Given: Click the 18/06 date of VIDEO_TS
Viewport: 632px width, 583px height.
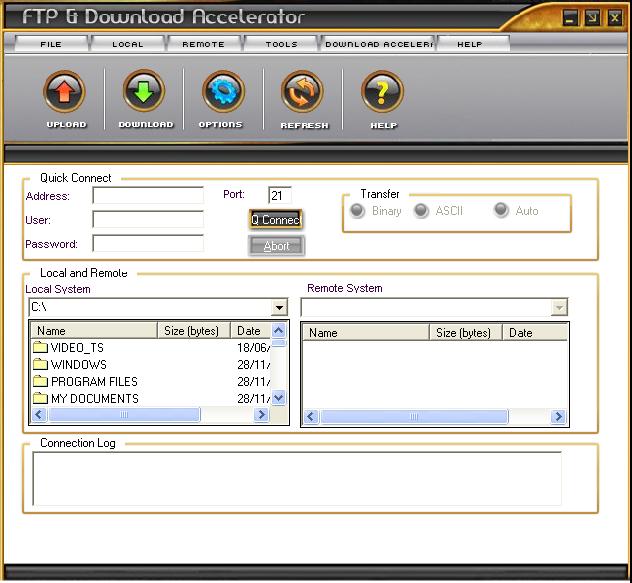Looking at the screenshot, I should 254,348.
